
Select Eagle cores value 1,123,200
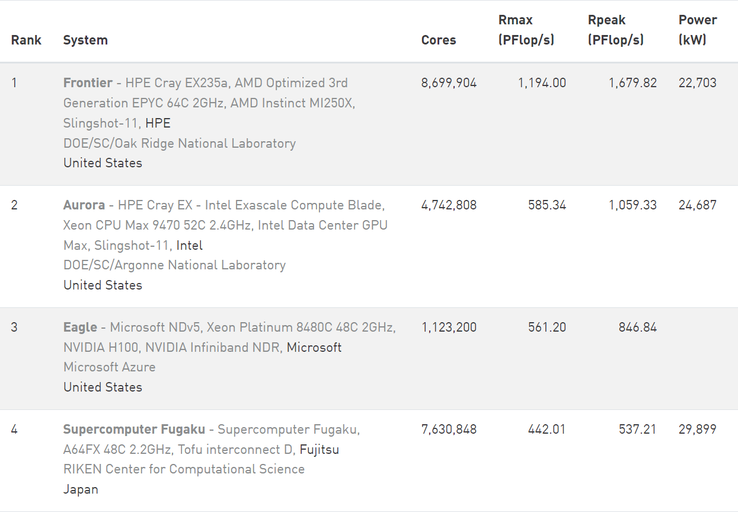coord(449,327)
